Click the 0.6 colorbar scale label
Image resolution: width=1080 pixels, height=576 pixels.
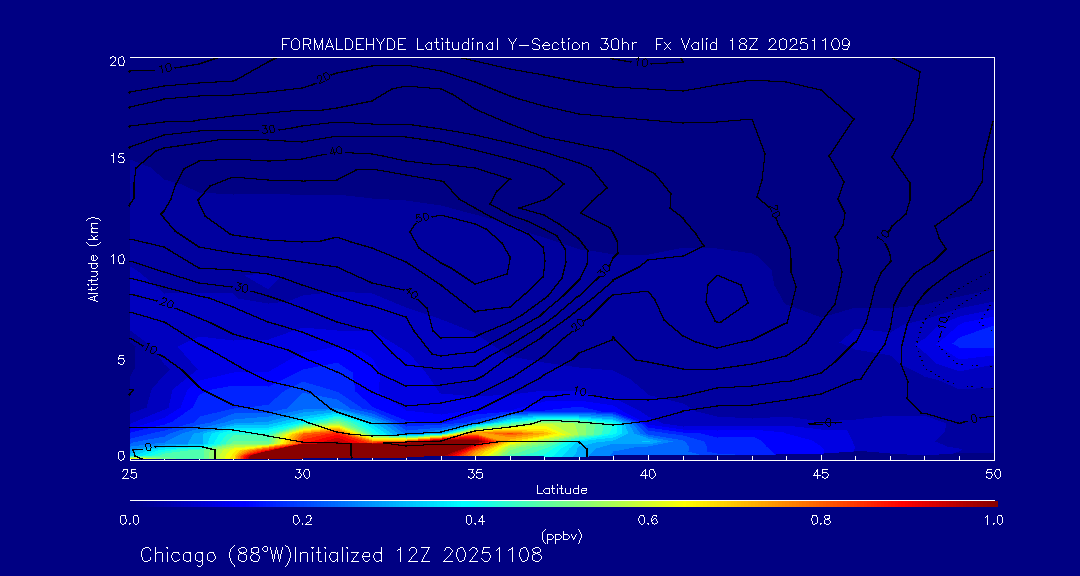(x=648, y=520)
